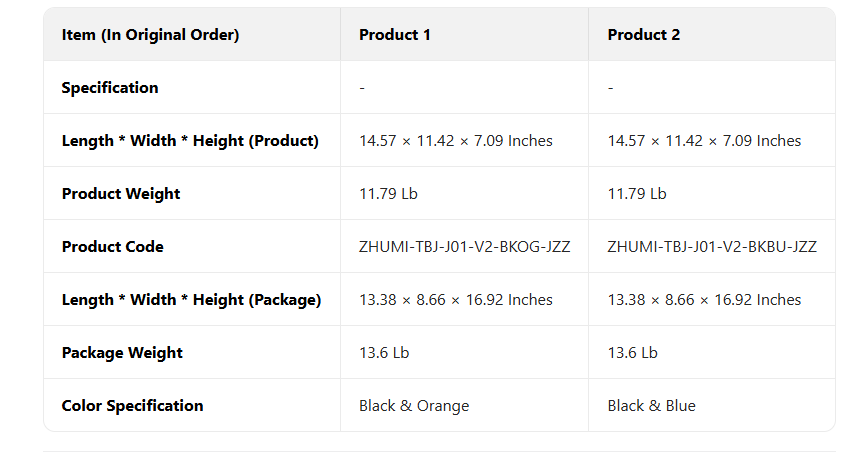The width and height of the screenshot is (866, 456).
Task: Click the "Item (In Original Order)" column header
Action: point(150,35)
